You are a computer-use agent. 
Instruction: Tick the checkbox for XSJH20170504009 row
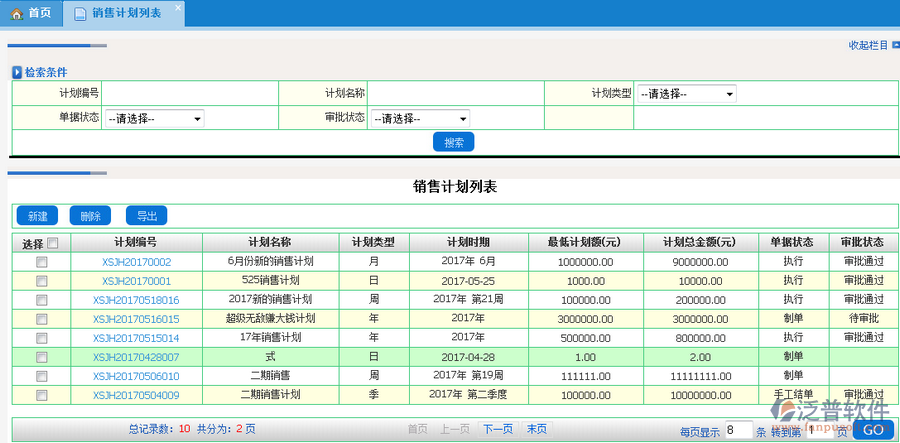[x=41, y=395]
